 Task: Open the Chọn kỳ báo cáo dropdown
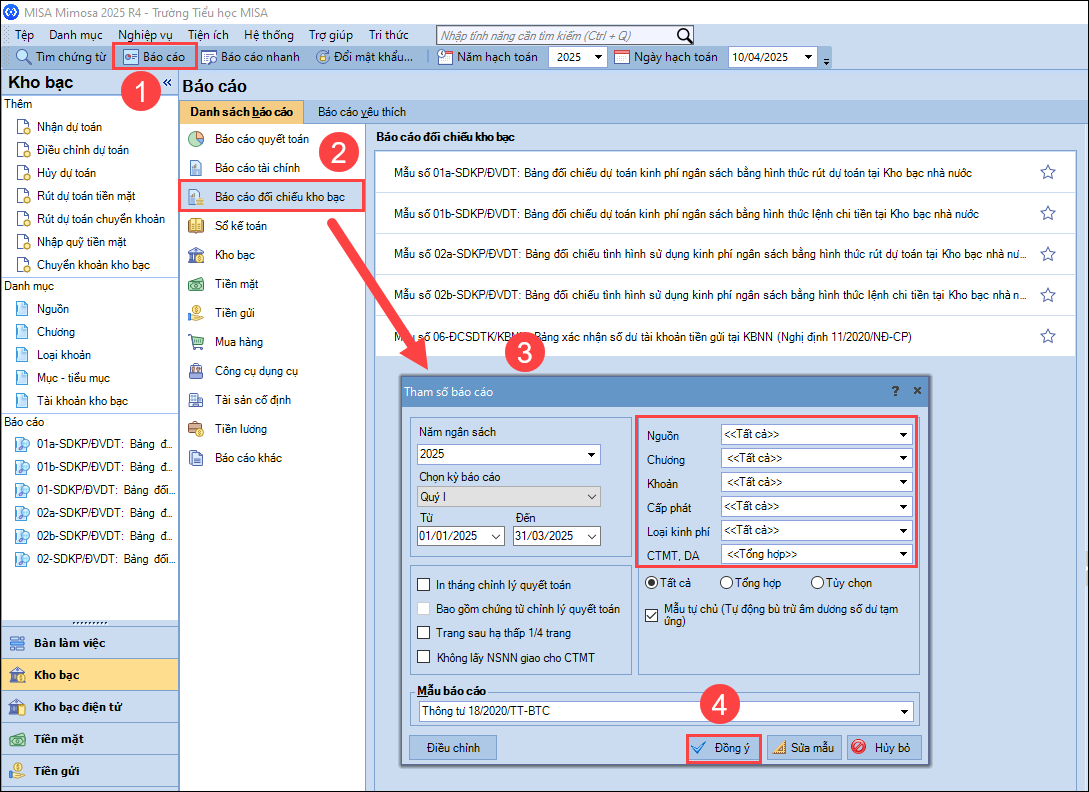(x=592, y=496)
